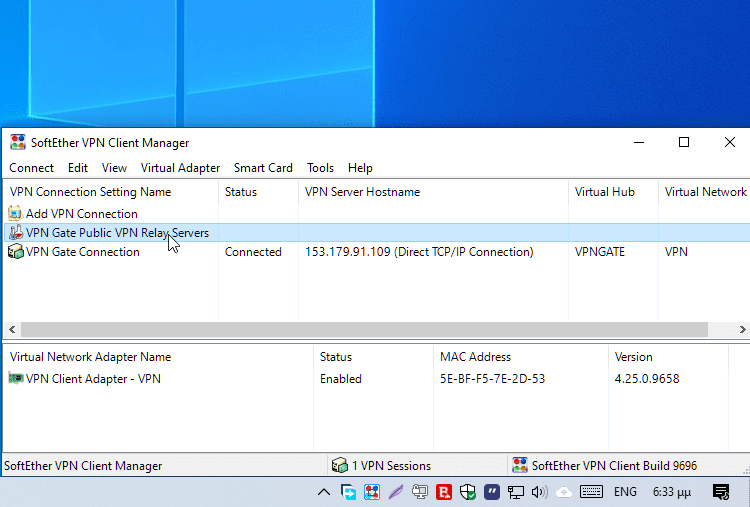Open the clock showing 6:33 μμ

point(672,492)
